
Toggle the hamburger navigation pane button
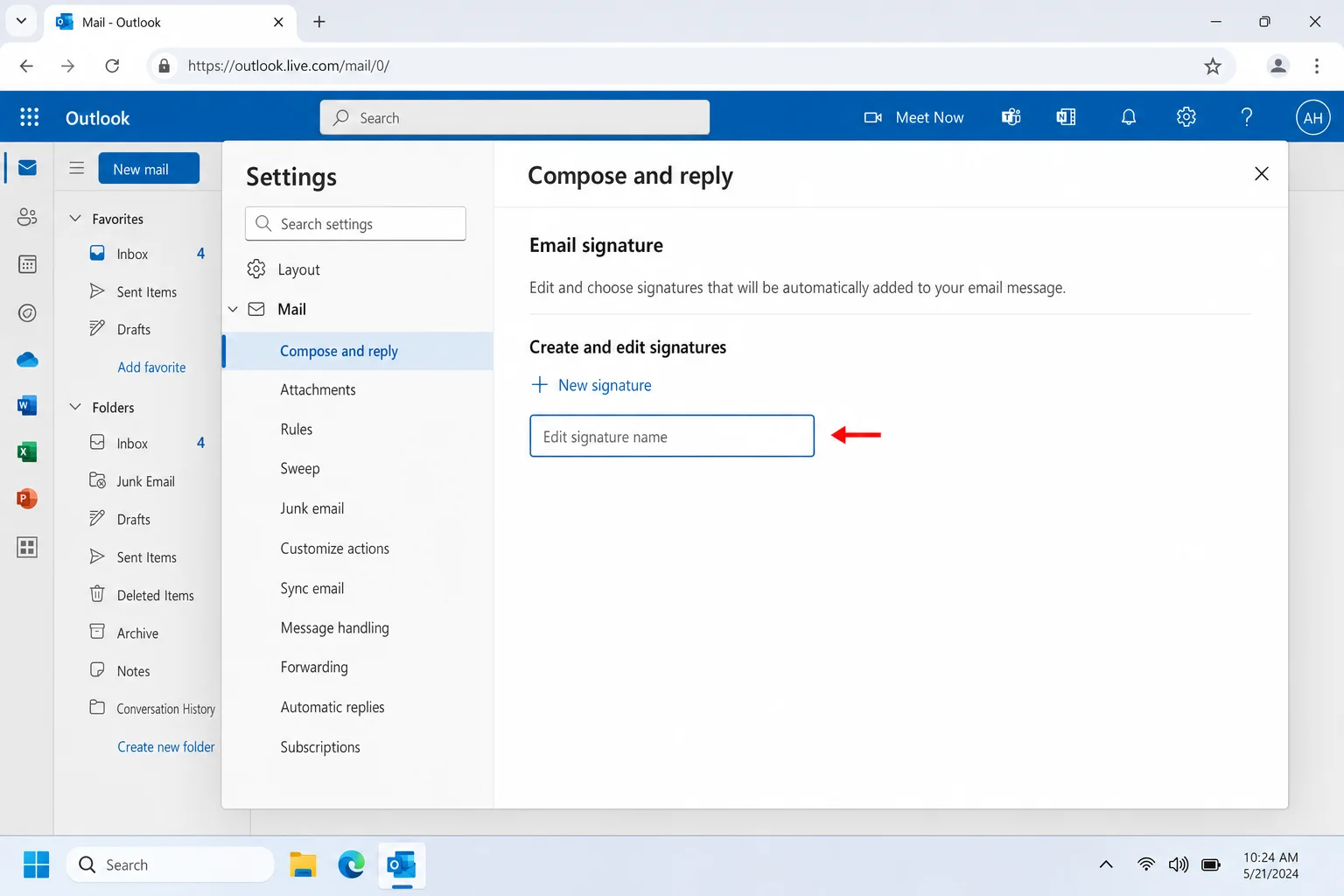[77, 168]
